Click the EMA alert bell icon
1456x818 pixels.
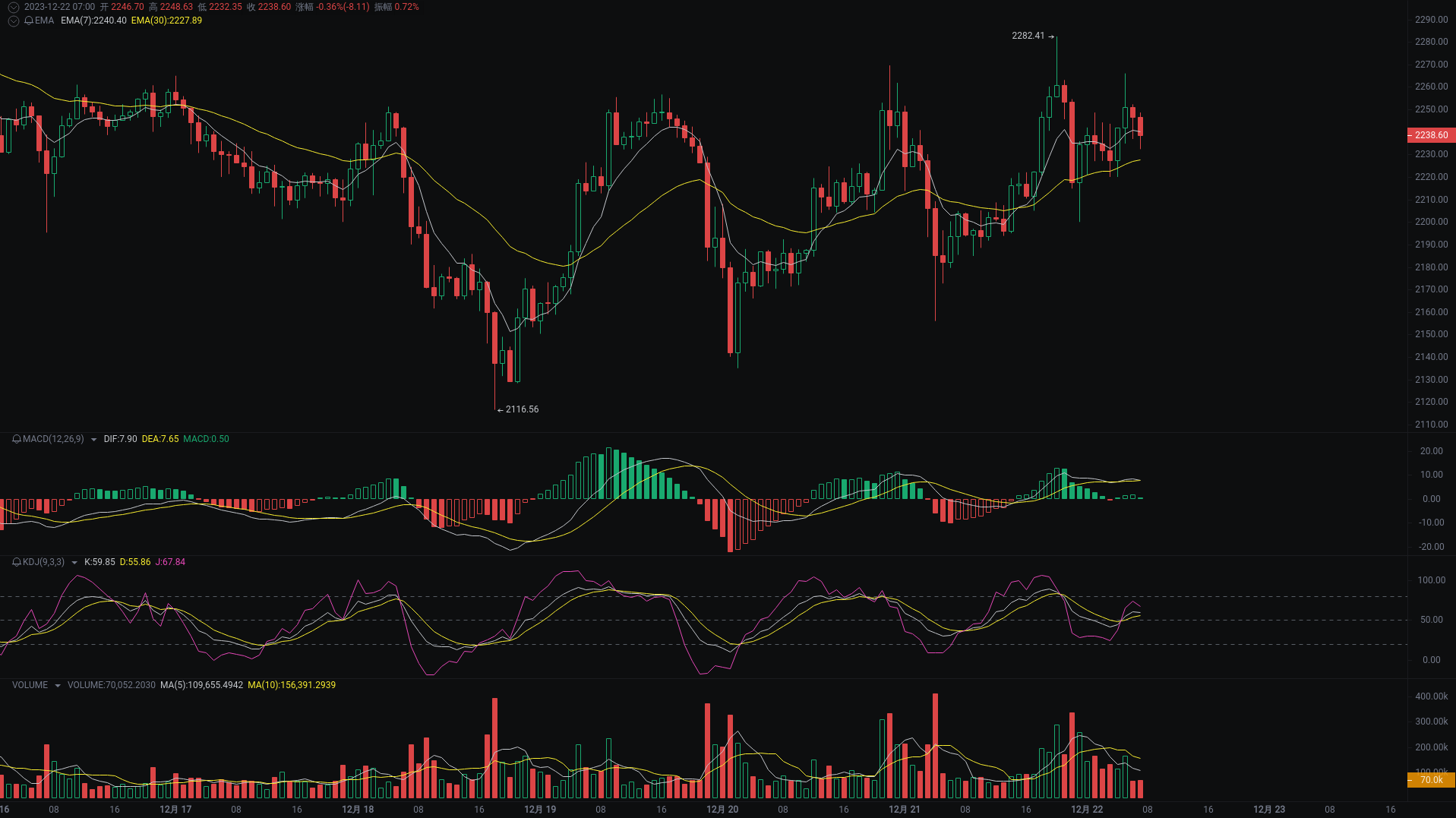point(29,21)
